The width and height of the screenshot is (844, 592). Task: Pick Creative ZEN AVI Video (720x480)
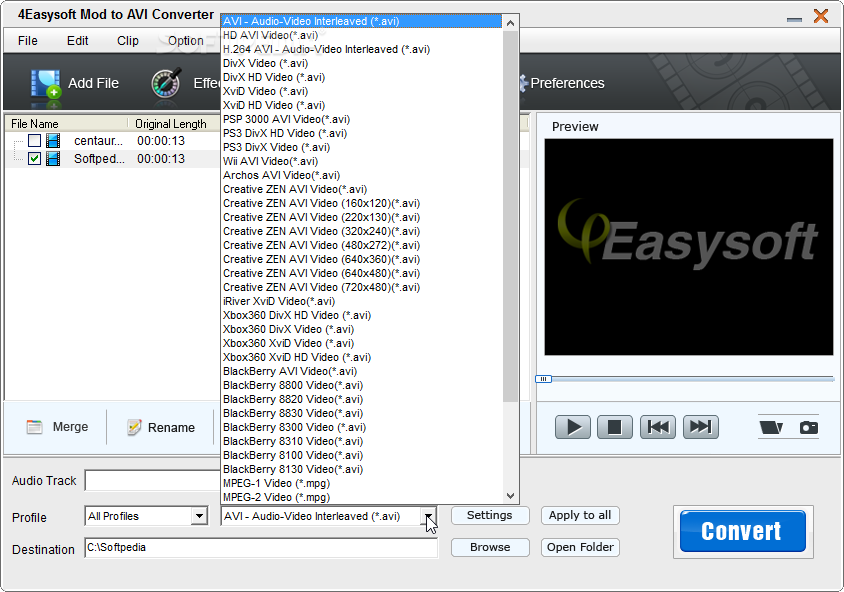[x=362, y=287]
